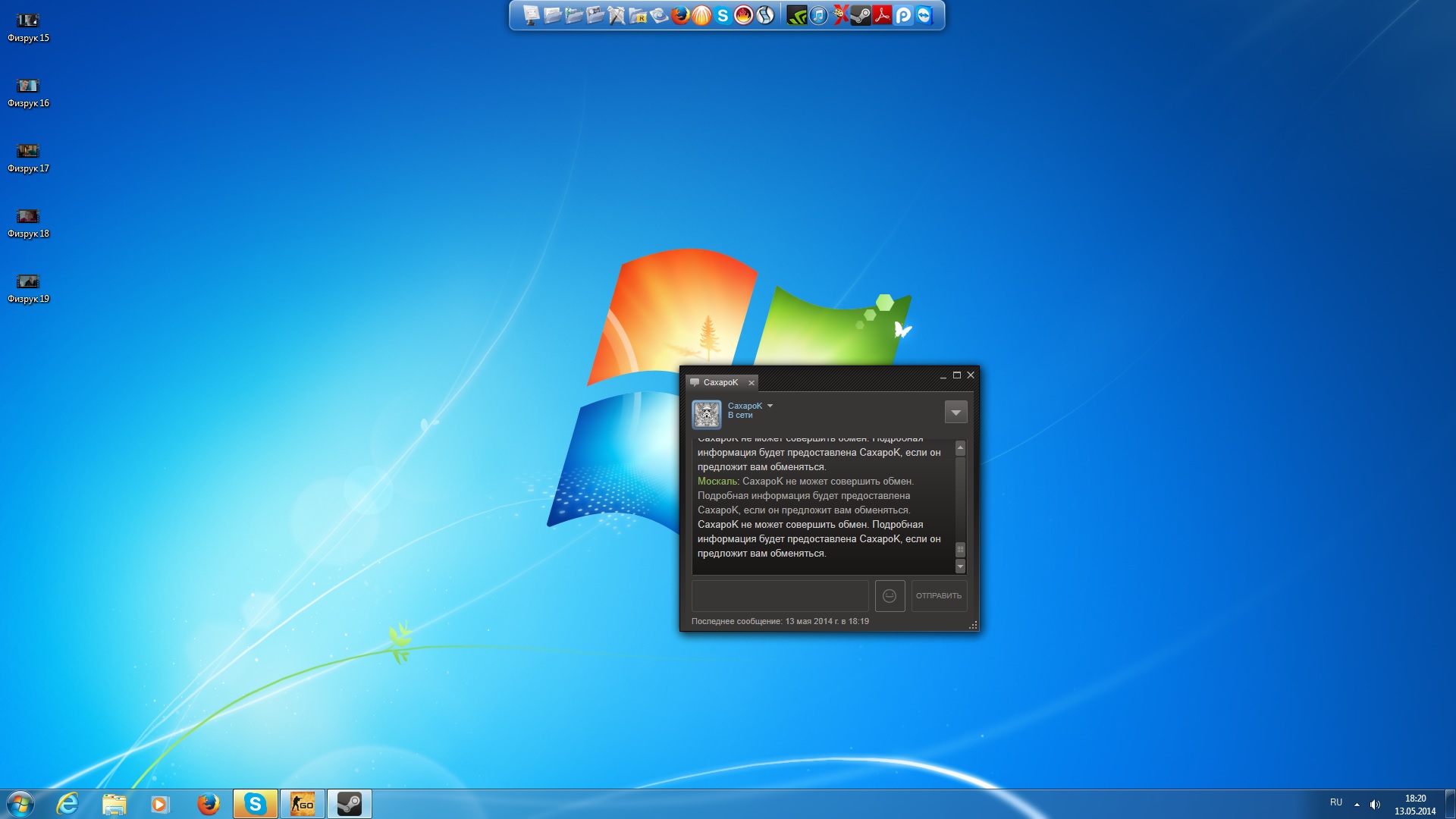
Task: Launch iTunes from the top dock
Action: tap(818, 15)
